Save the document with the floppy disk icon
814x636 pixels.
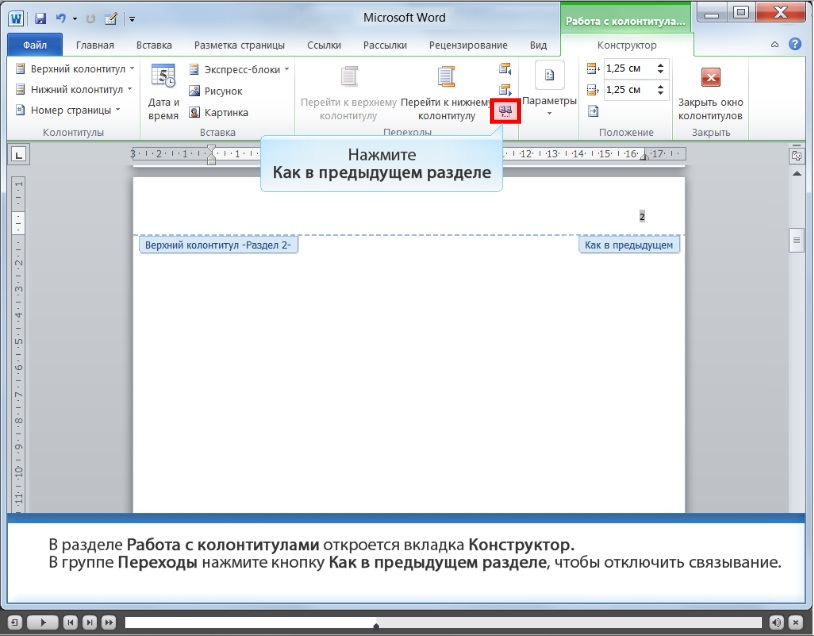coord(40,19)
